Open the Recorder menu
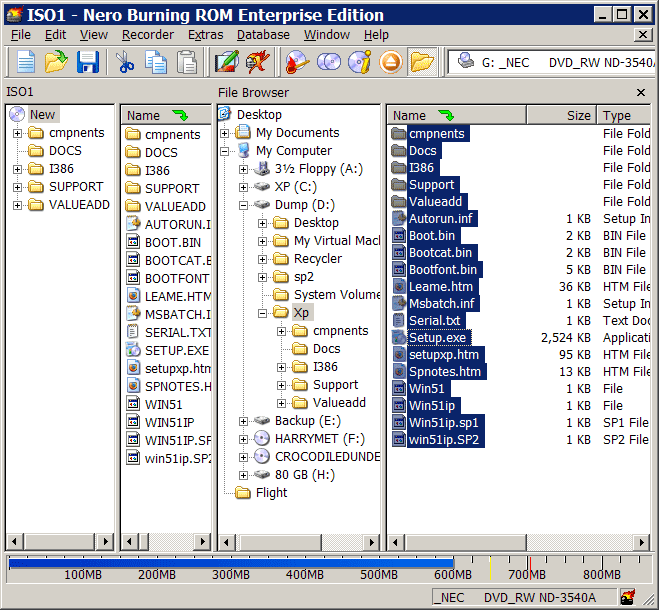This screenshot has width=659, height=610. pos(148,35)
